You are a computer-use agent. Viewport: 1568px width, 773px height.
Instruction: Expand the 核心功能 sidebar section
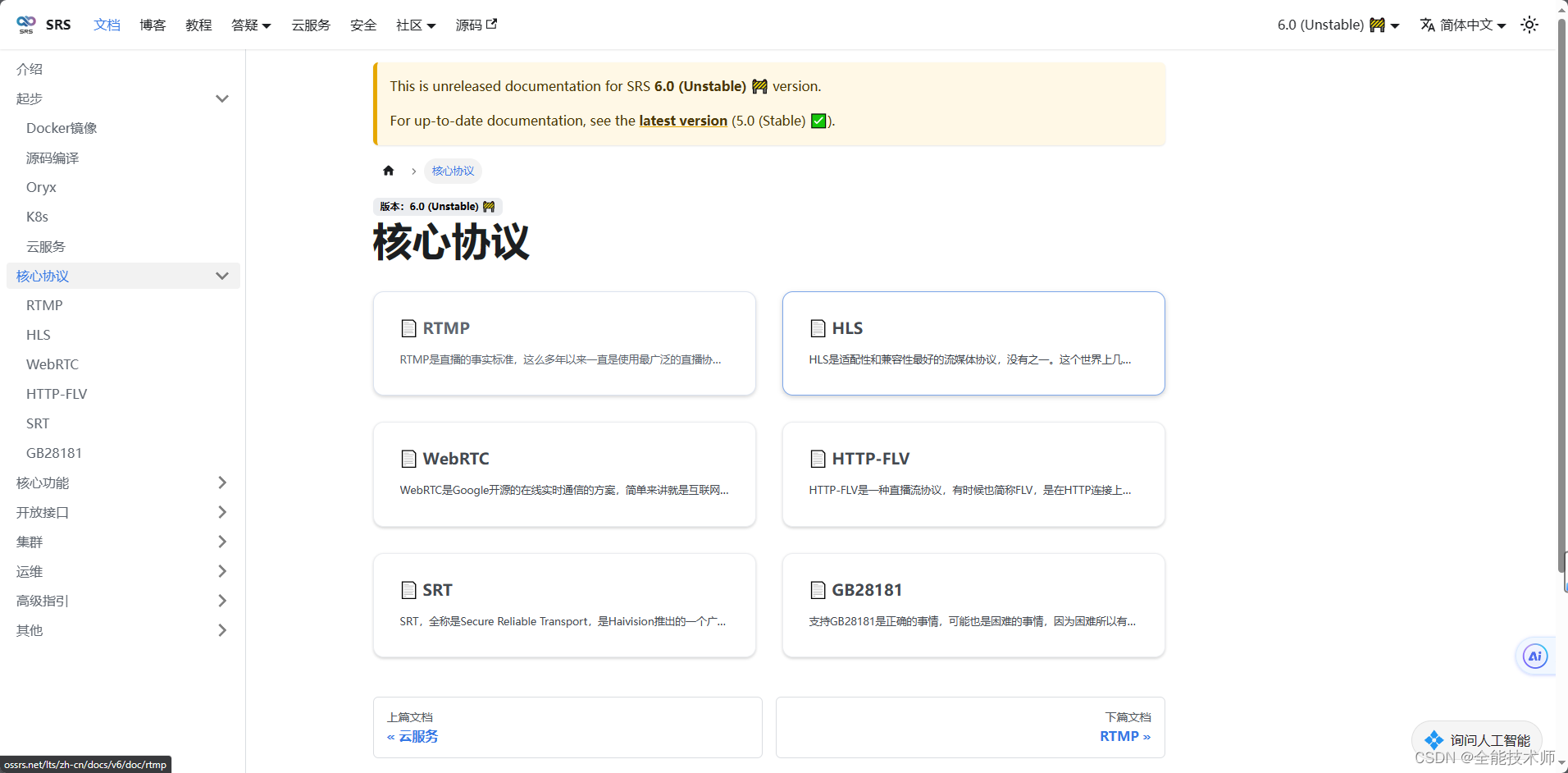[123, 483]
